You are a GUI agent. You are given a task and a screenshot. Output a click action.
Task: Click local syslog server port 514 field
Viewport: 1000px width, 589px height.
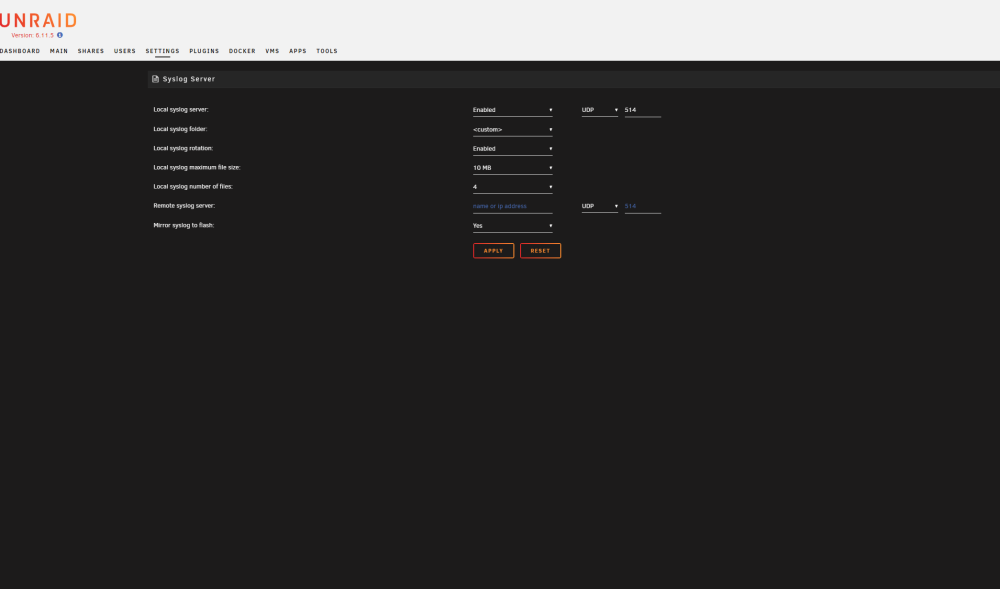pos(643,110)
